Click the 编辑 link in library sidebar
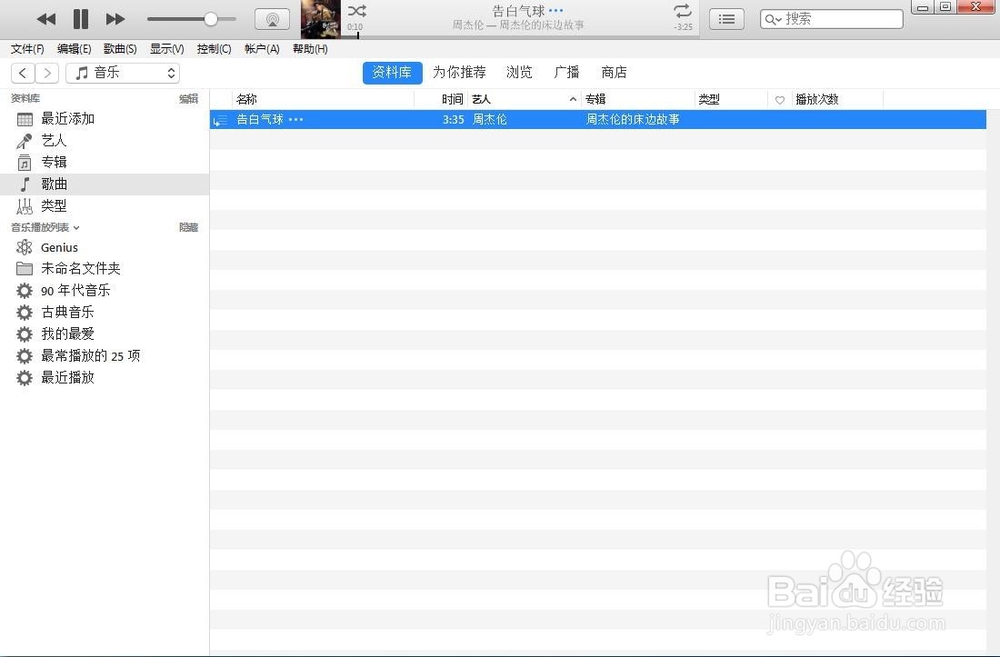This screenshot has width=1000, height=657. tap(188, 99)
